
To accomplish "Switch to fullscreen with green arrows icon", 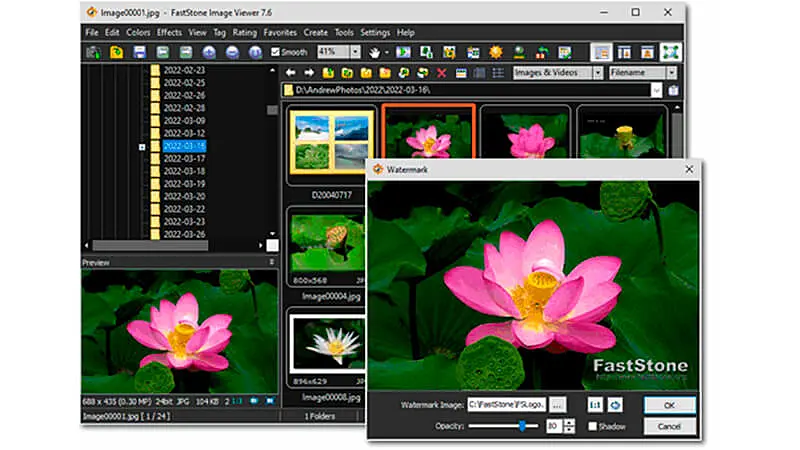I will click(670, 52).
